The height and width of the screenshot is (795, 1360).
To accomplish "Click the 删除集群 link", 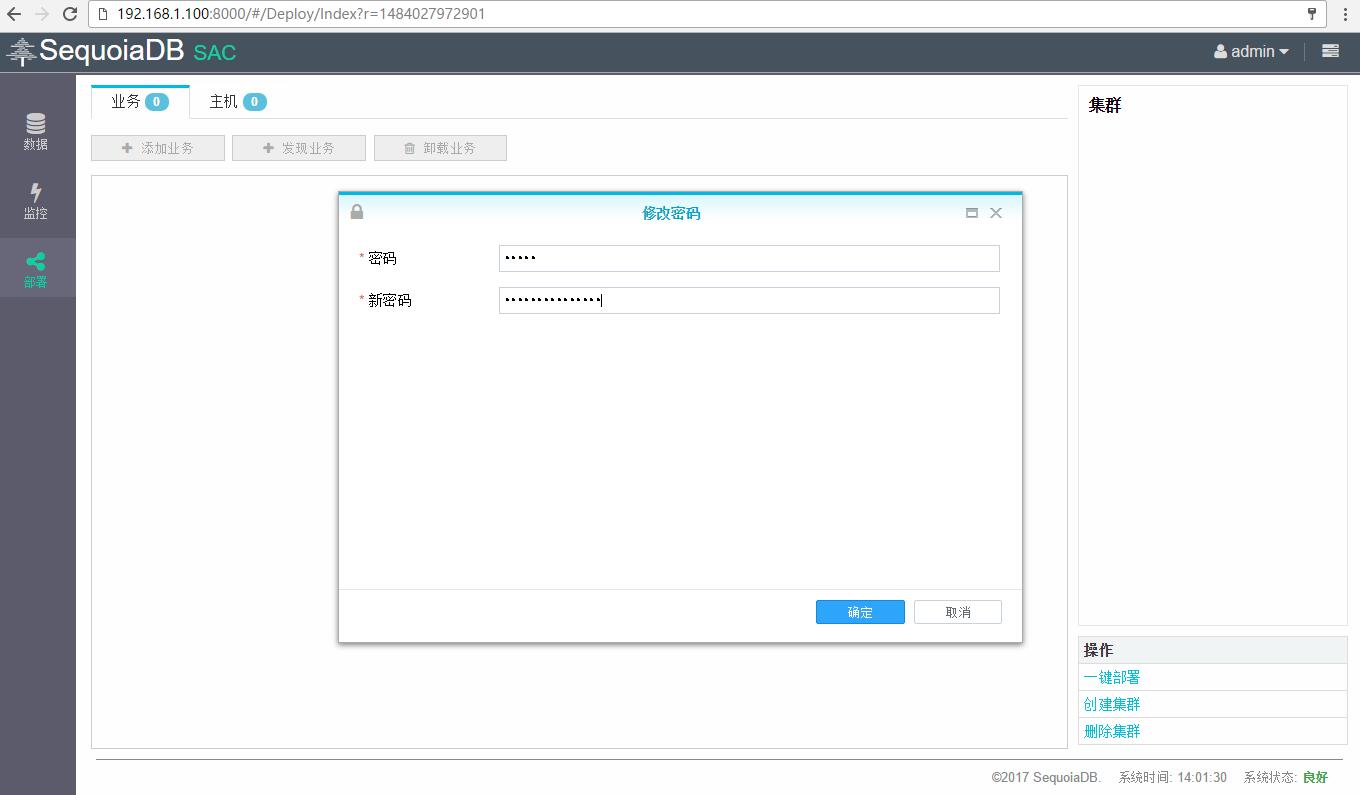I will [x=1112, y=731].
